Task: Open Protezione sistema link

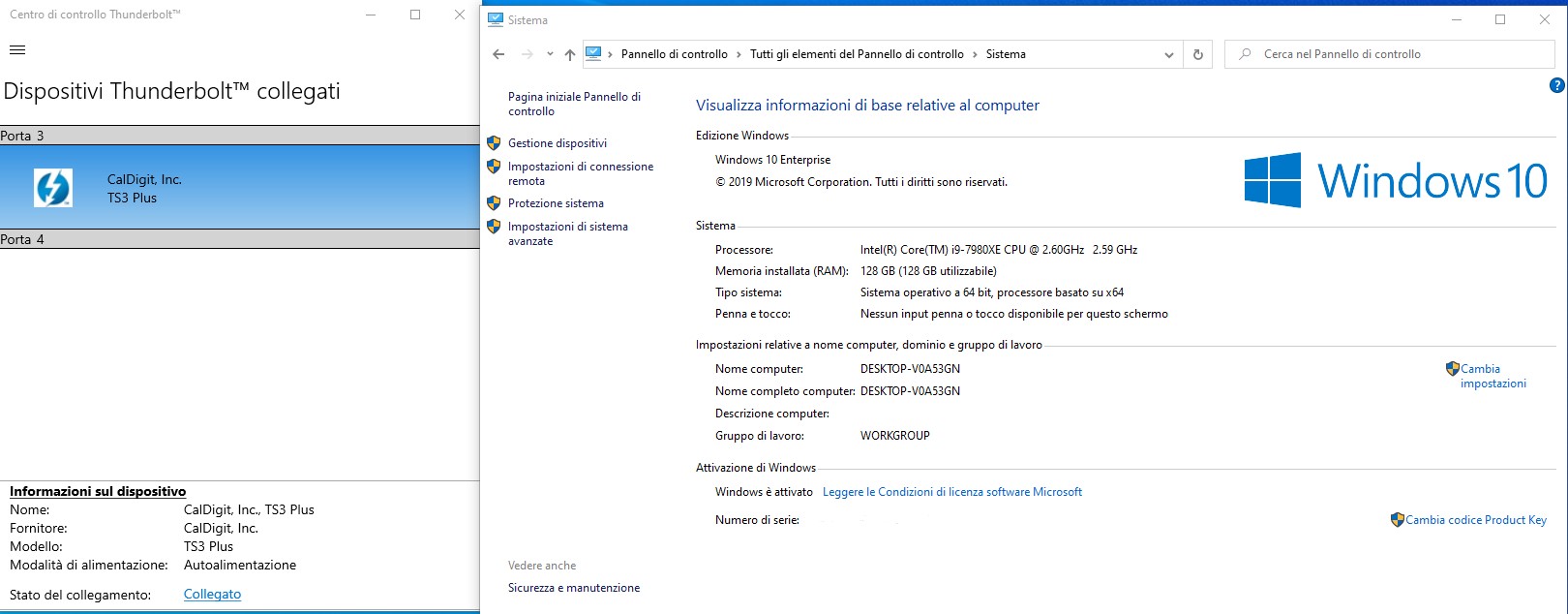Action: pyautogui.click(x=556, y=203)
